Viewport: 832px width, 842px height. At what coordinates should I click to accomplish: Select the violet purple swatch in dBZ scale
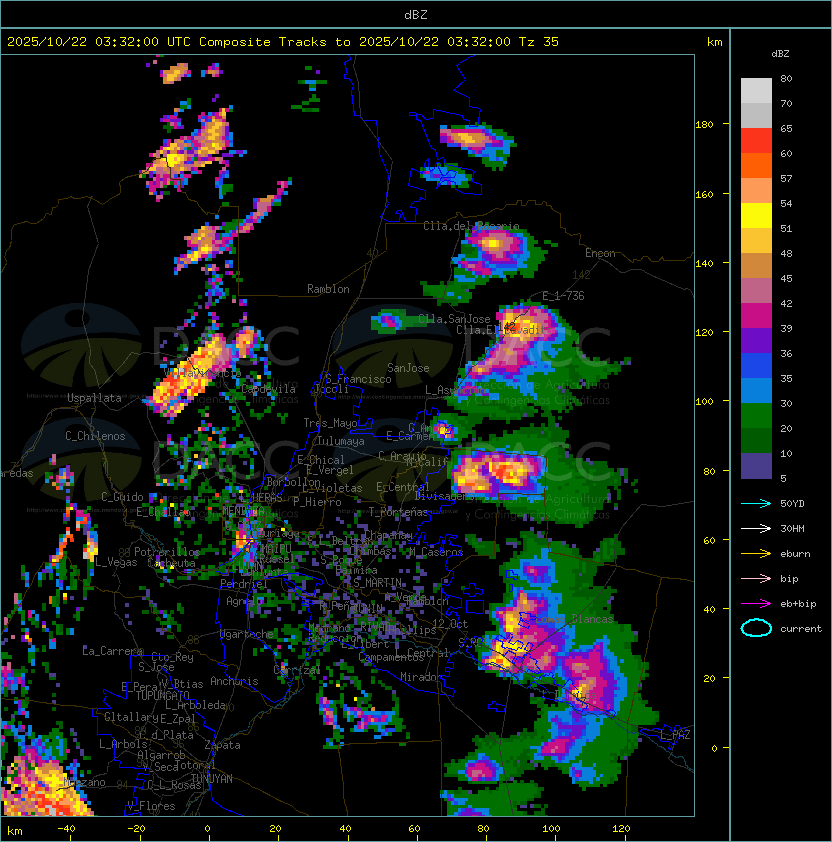(756, 341)
